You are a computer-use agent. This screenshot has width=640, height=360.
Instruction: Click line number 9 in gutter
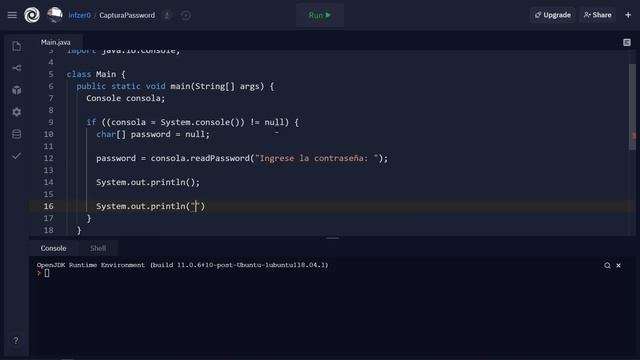click(x=51, y=122)
